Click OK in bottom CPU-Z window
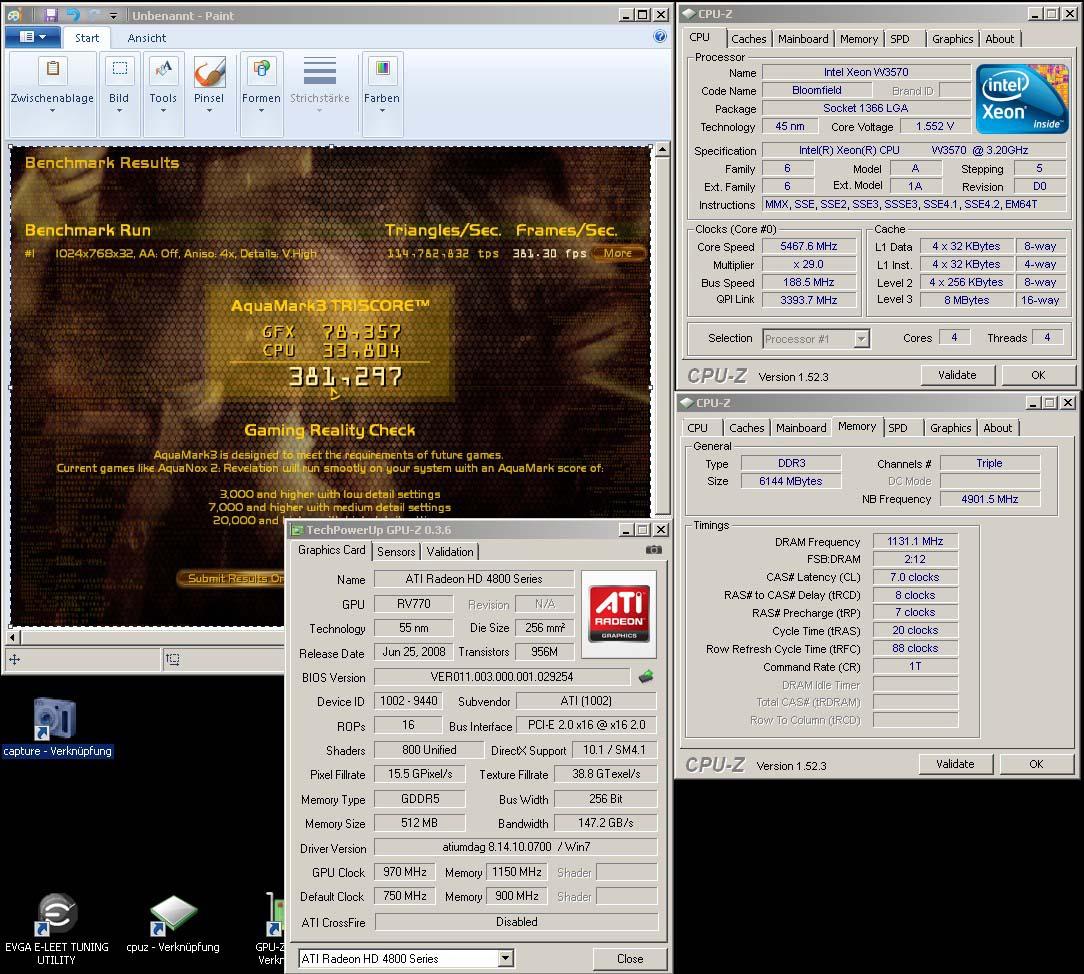The height and width of the screenshot is (974, 1084). click(x=1036, y=764)
